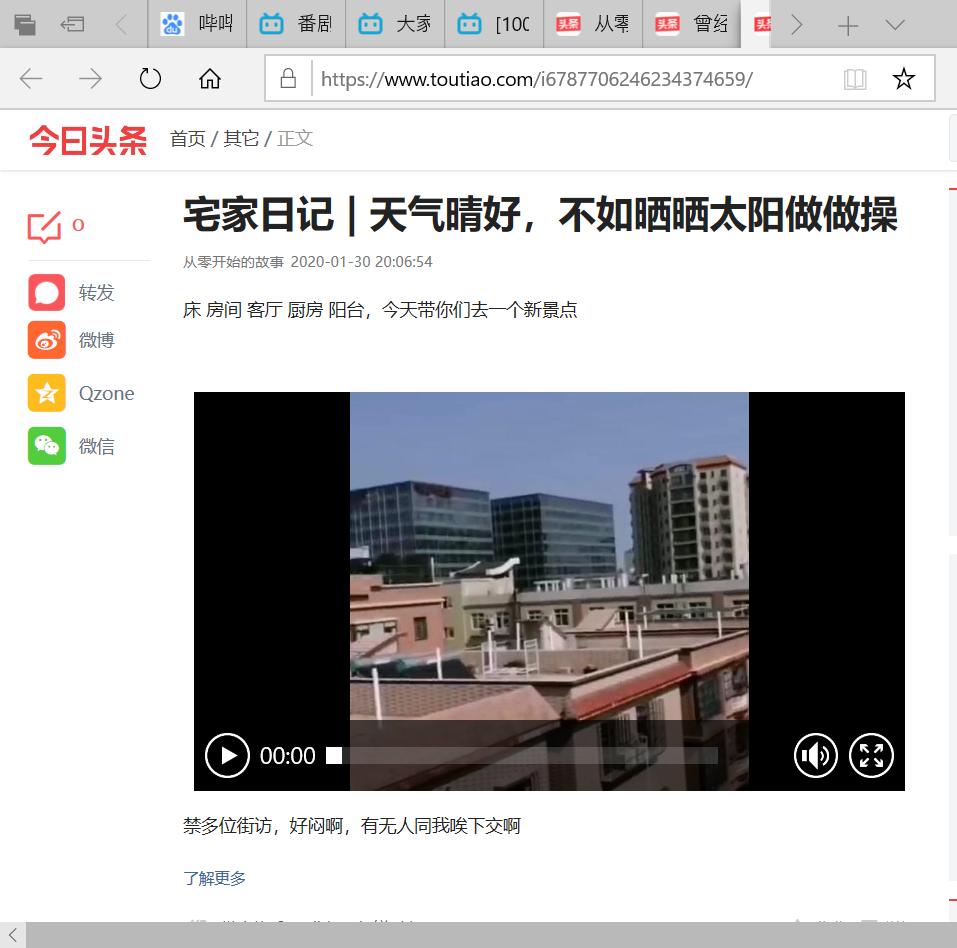Open the 了解更多 link
The width and height of the screenshot is (957, 948).
214,877
